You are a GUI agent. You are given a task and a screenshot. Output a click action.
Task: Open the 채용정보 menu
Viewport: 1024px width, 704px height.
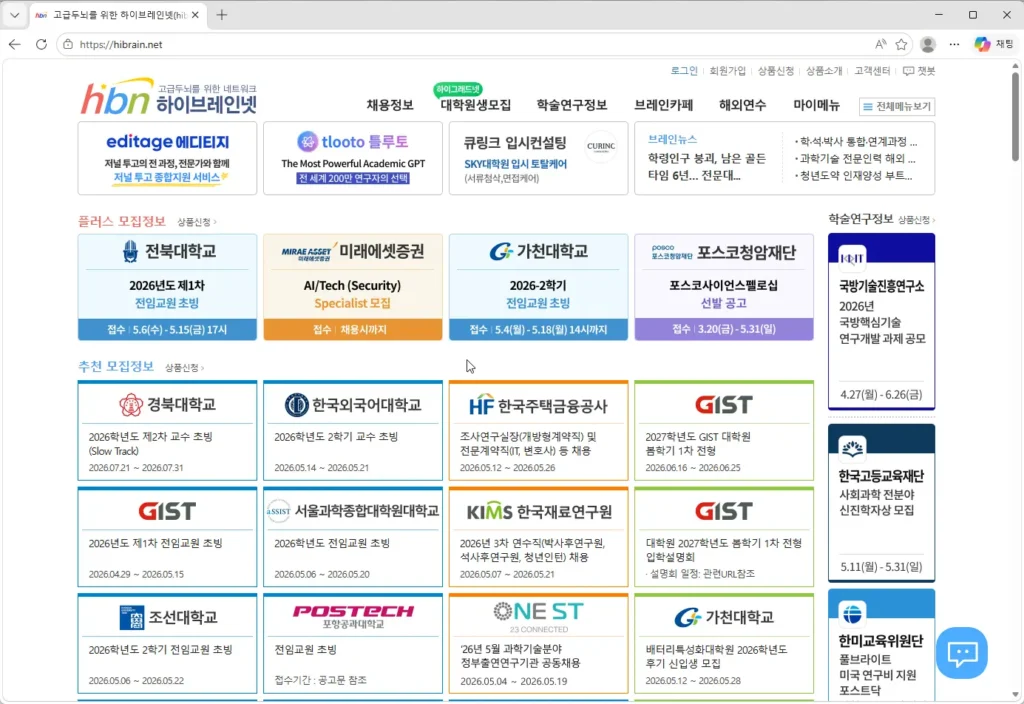390,105
